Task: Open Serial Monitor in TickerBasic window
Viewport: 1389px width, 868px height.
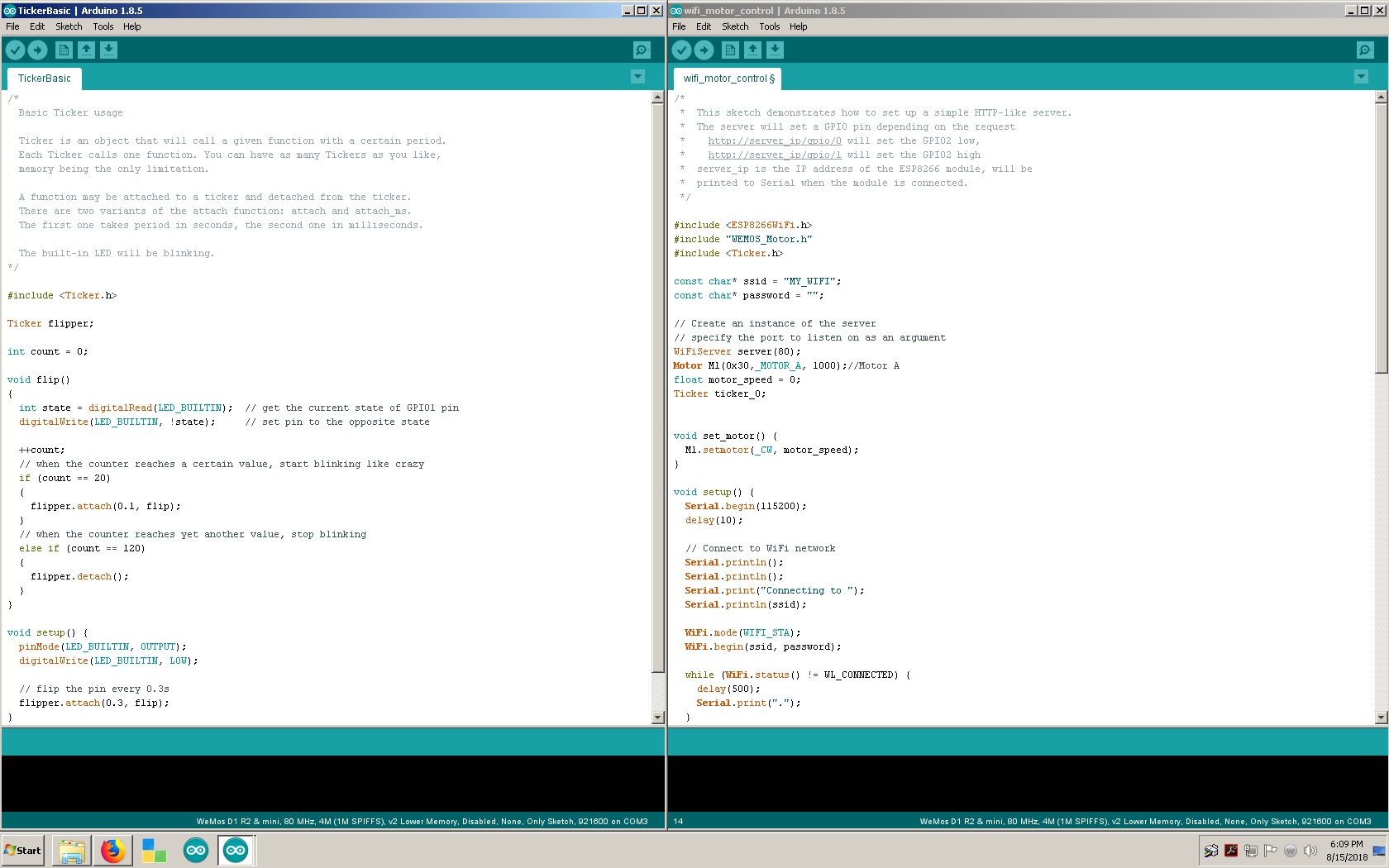Action: click(x=642, y=50)
